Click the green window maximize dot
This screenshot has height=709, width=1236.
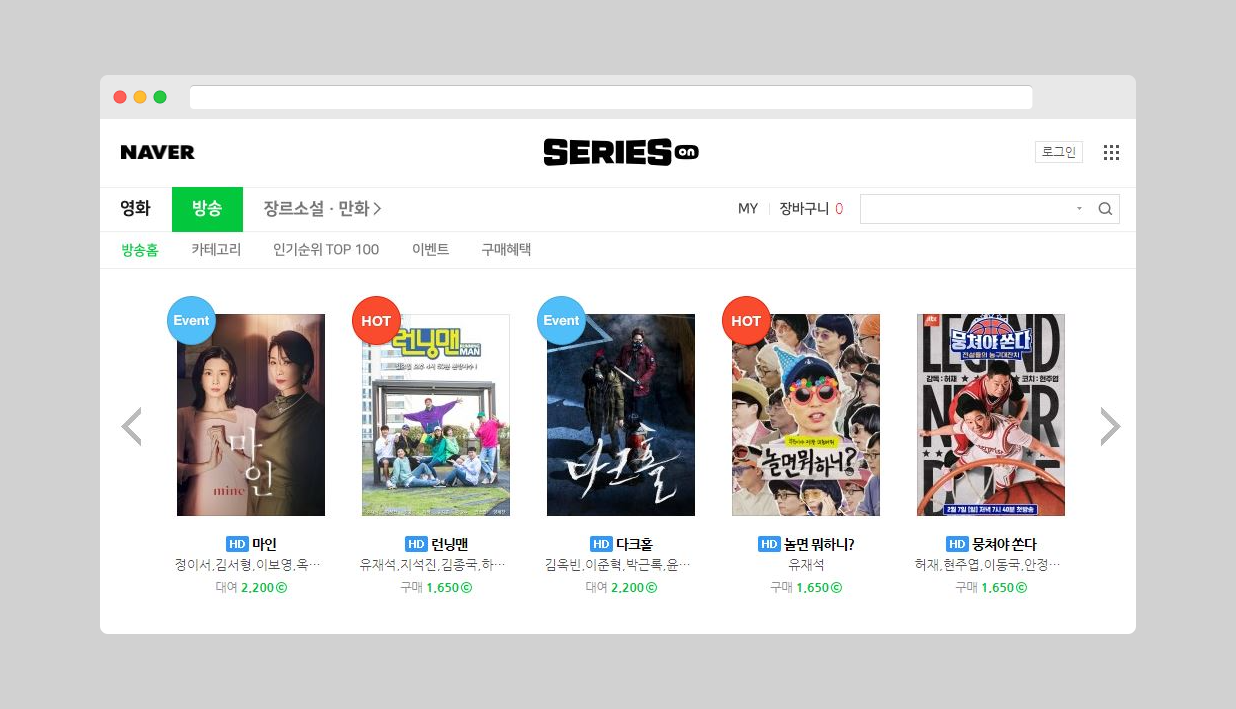coord(160,97)
